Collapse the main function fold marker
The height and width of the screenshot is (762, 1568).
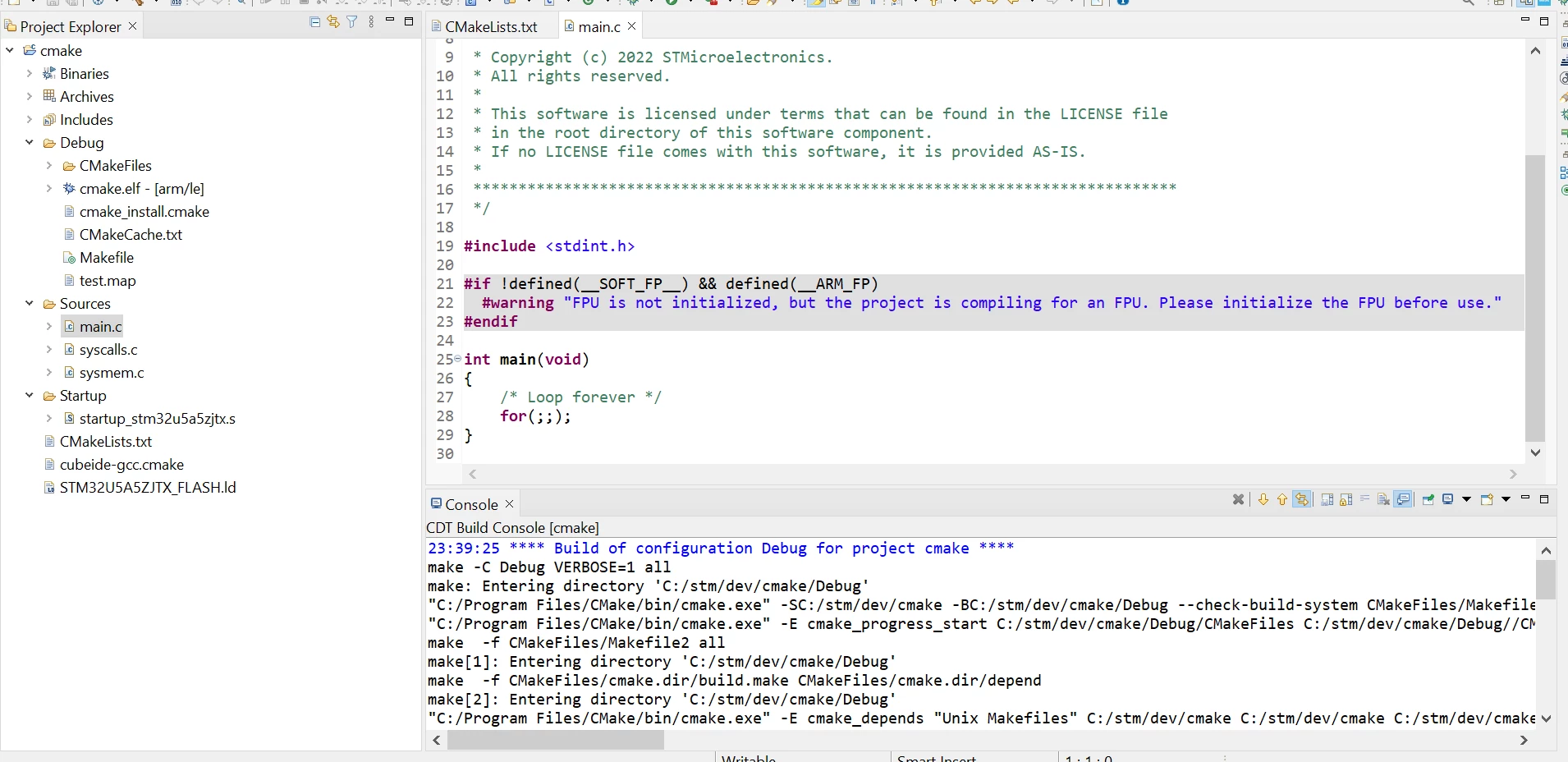coord(458,359)
